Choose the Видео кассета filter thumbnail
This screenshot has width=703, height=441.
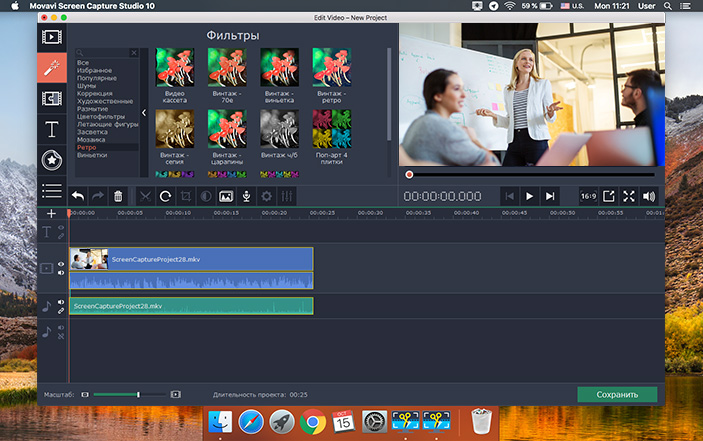tap(175, 67)
